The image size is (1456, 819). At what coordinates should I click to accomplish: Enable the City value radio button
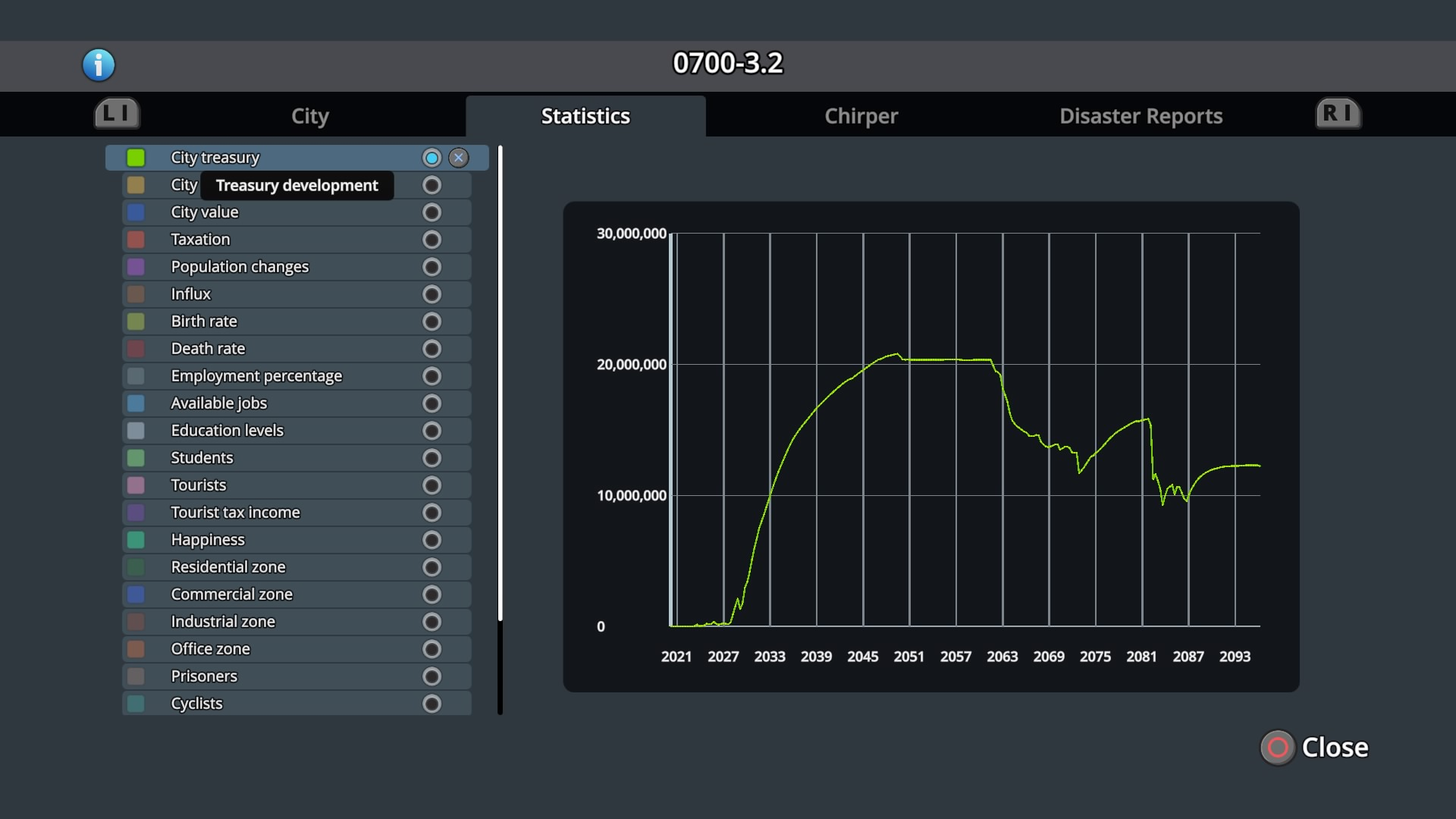click(431, 212)
